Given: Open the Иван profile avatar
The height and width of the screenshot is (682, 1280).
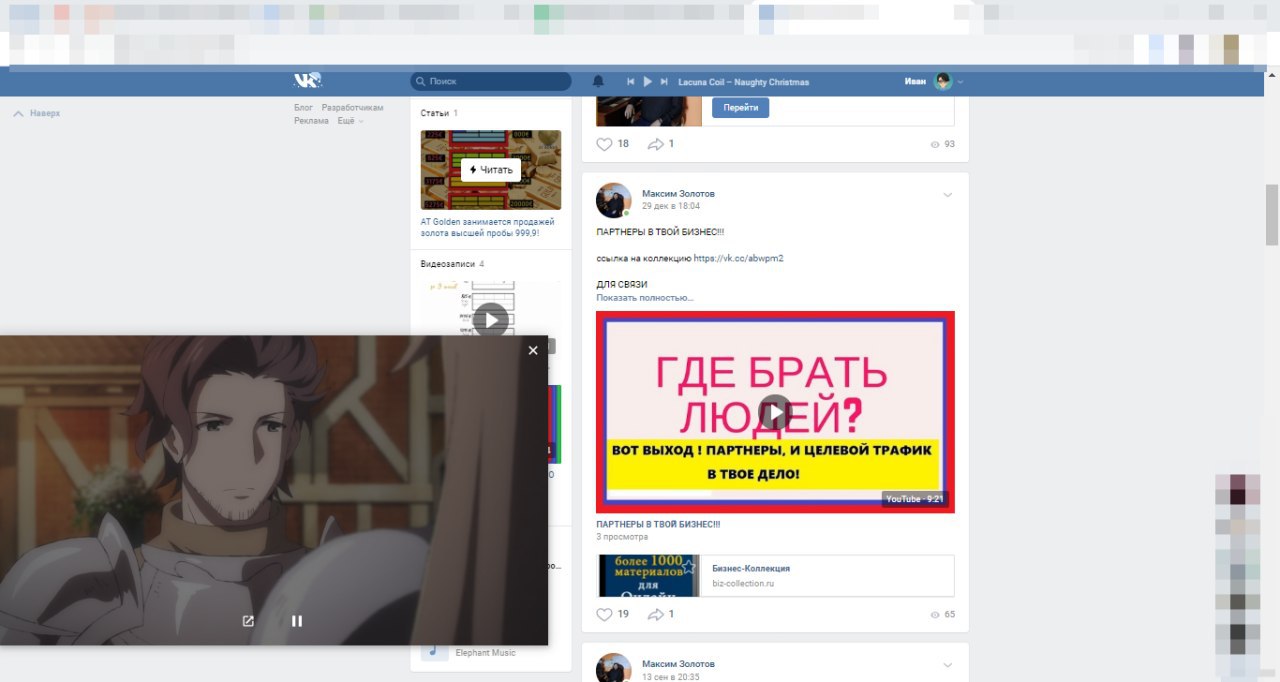Looking at the screenshot, I should click(943, 81).
